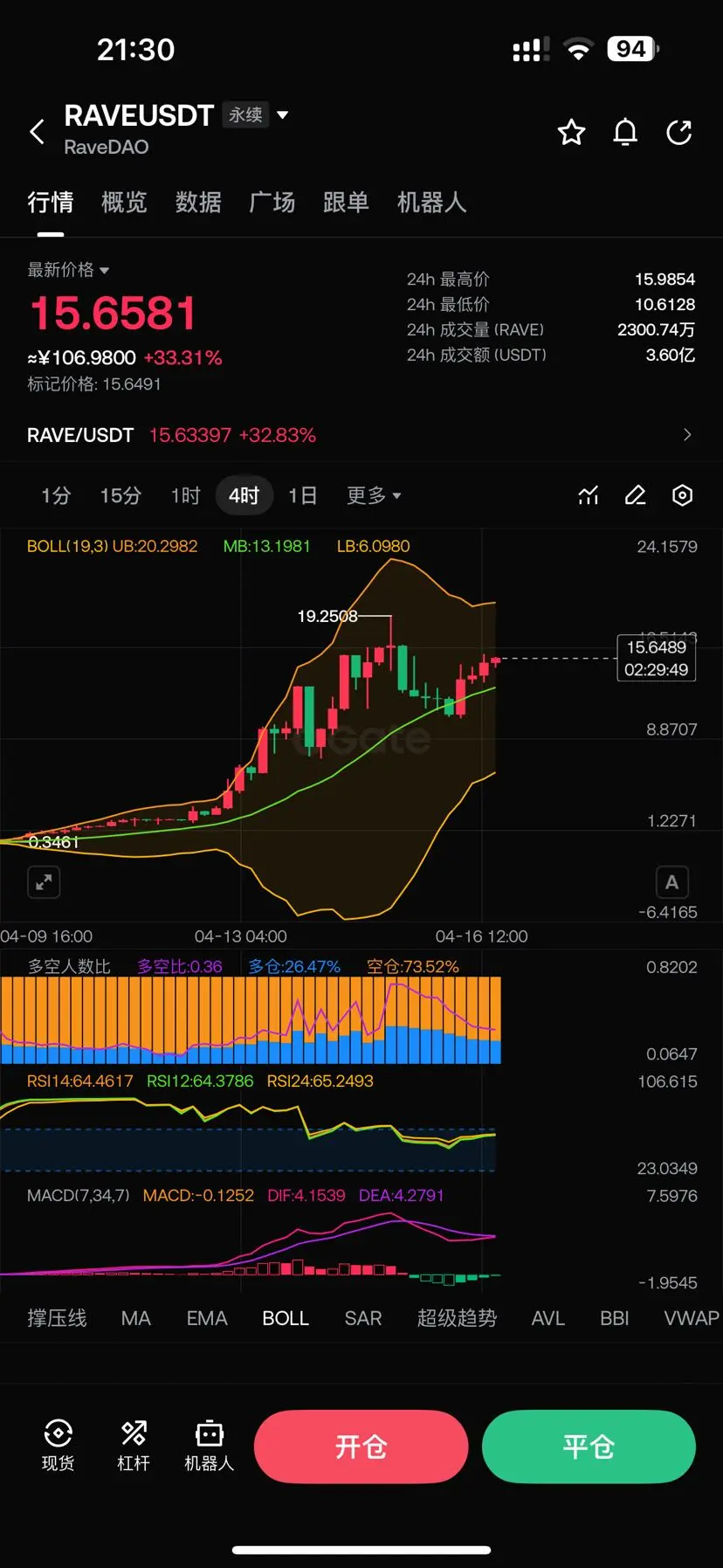
Task: Add RAVEUSDT to favorites with star icon
Action: [x=571, y=132]
